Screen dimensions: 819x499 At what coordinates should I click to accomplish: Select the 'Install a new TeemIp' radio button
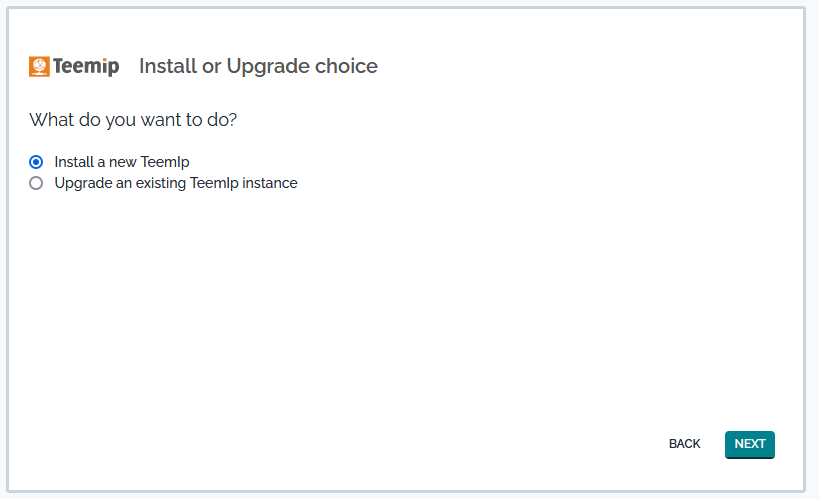[37, 161]
